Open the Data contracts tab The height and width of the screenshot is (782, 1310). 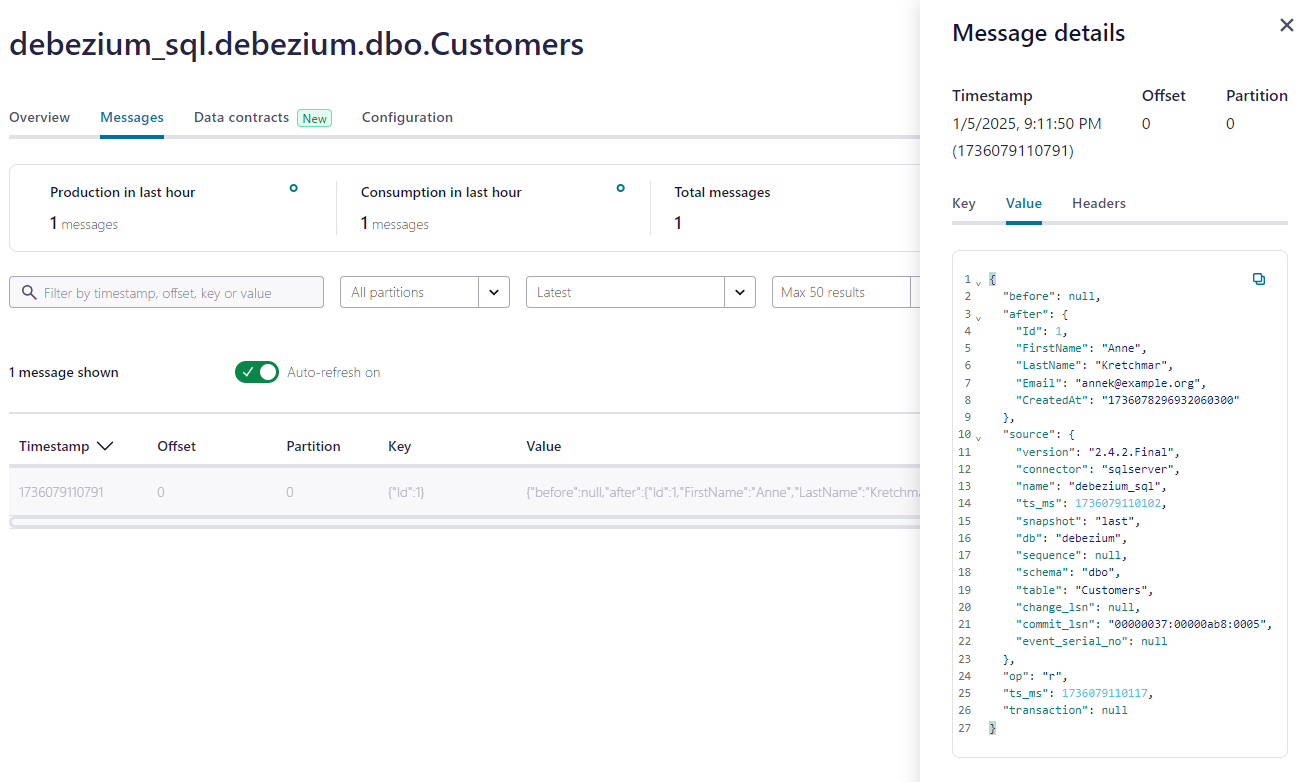(241, 117)
